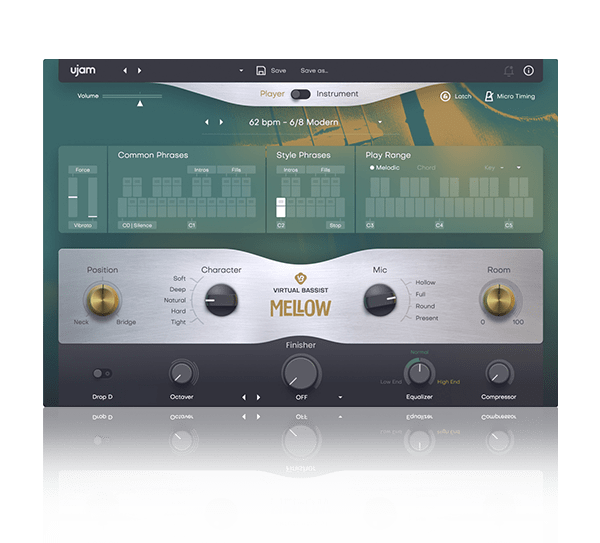Click the ujam logo

(83, 70)
